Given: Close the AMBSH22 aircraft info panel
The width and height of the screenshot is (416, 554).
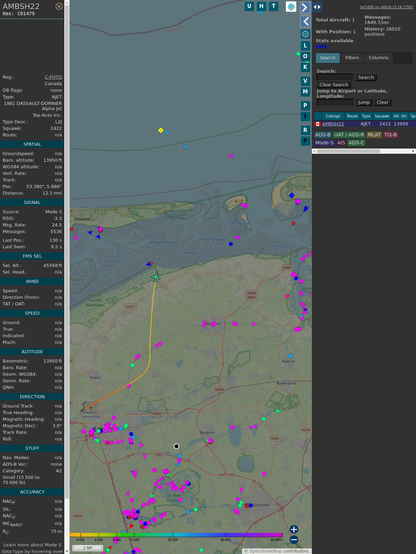Looking at the screenshot, I should 59,6.
